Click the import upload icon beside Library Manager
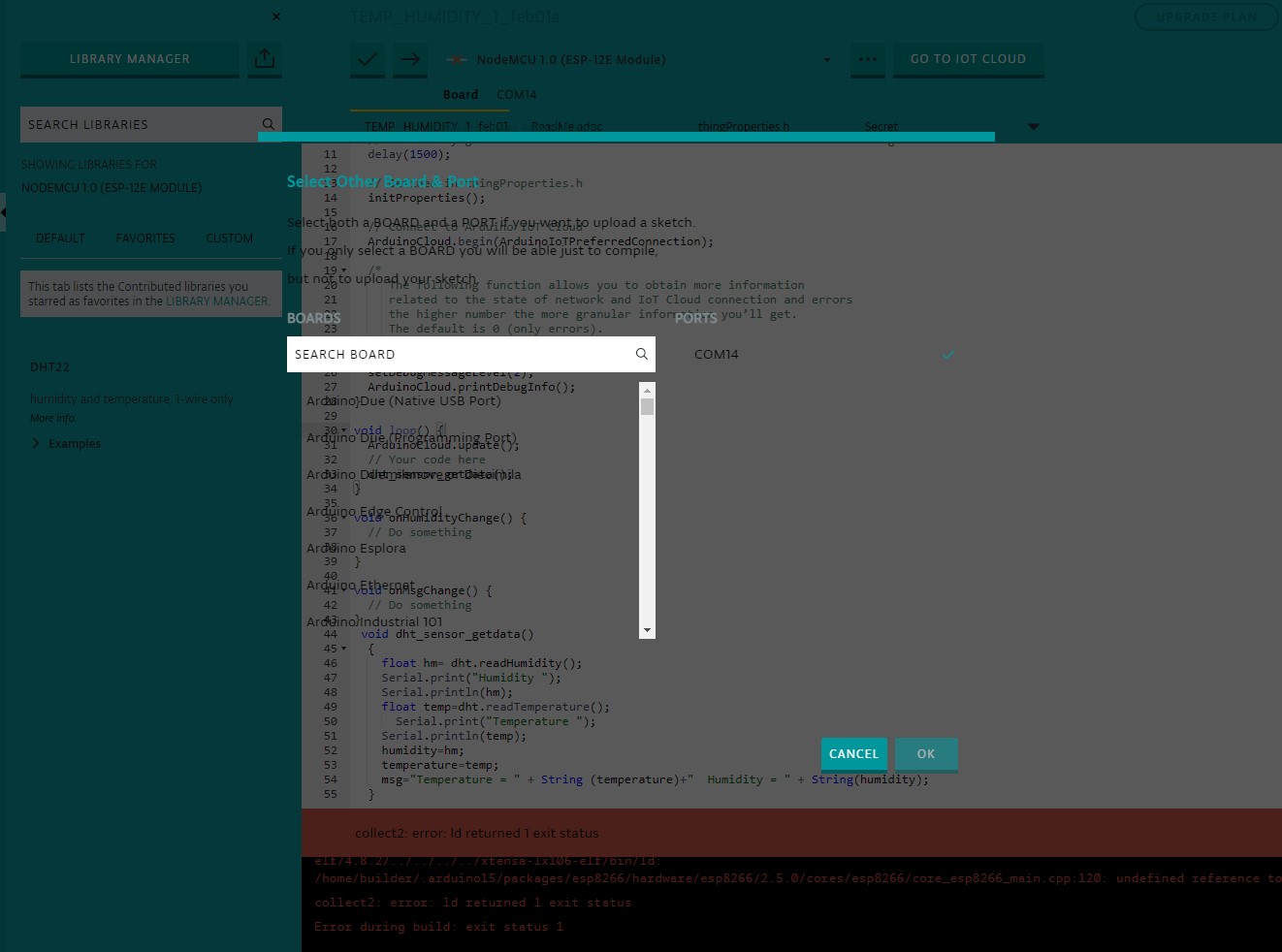This screenshot has height=952, width=1282. pos(264,59)
